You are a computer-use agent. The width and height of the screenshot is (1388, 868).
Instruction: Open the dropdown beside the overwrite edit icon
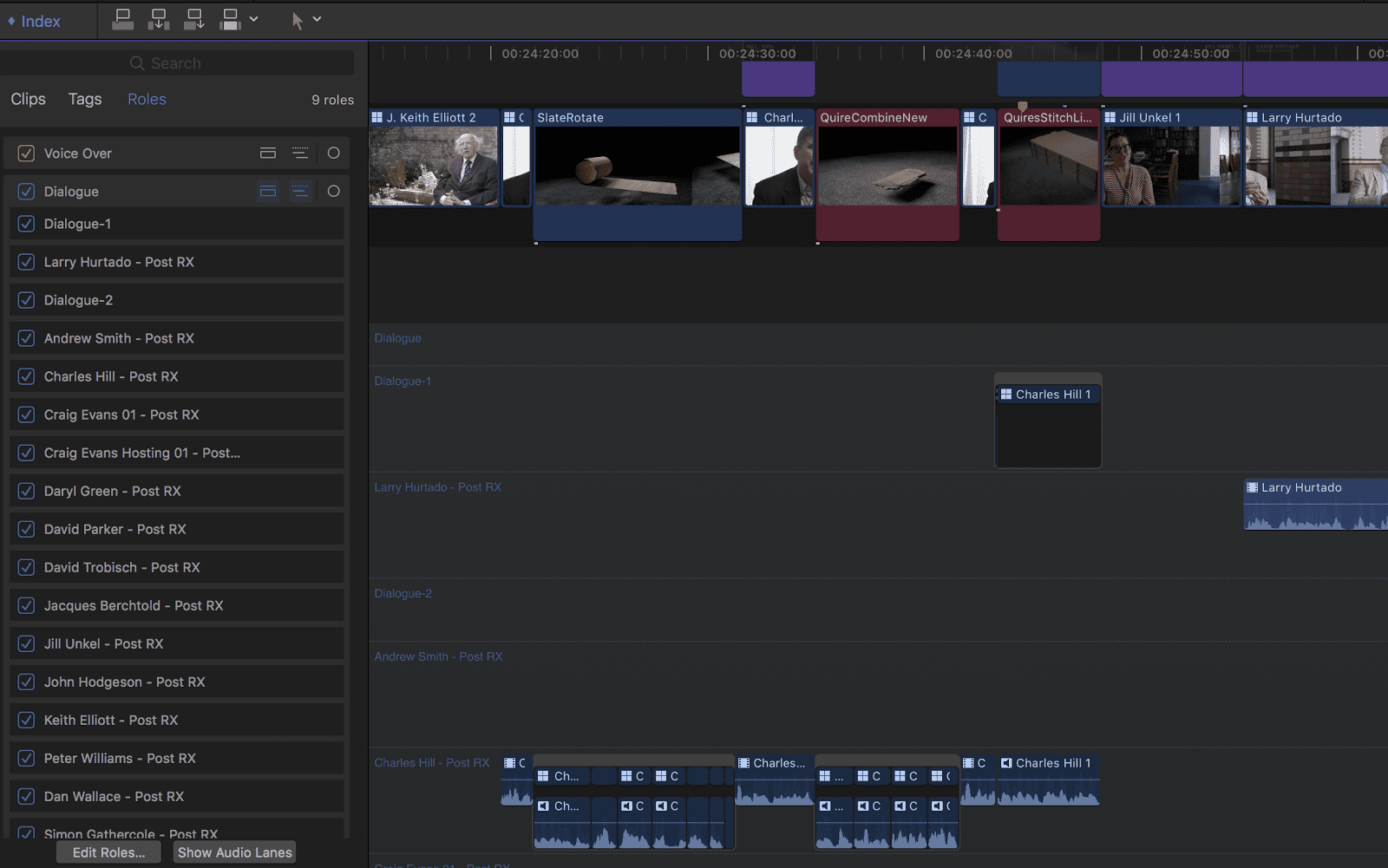tap(252, 19)
